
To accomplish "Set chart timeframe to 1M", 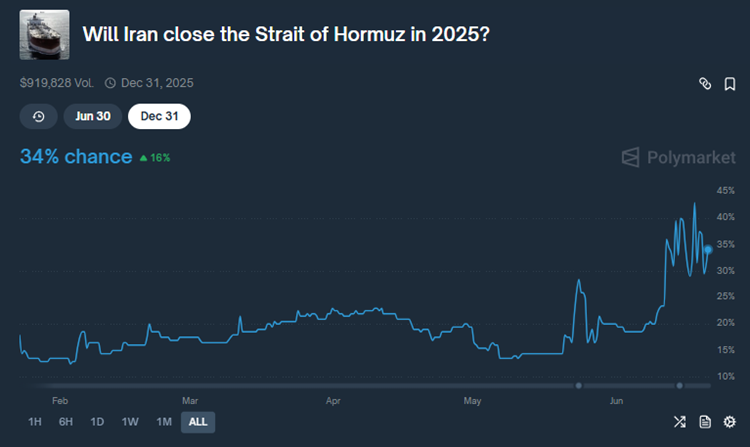I will pos(164,422).
